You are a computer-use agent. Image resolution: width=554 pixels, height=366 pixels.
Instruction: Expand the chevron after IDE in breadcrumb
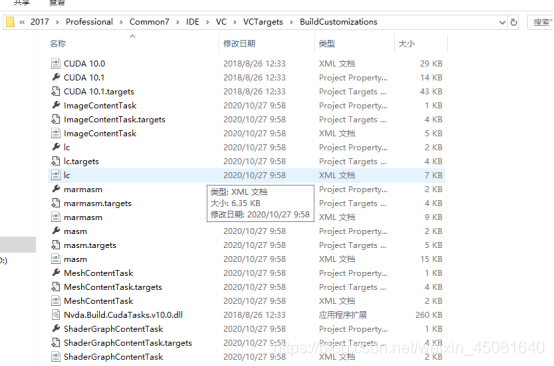(207, 22)
